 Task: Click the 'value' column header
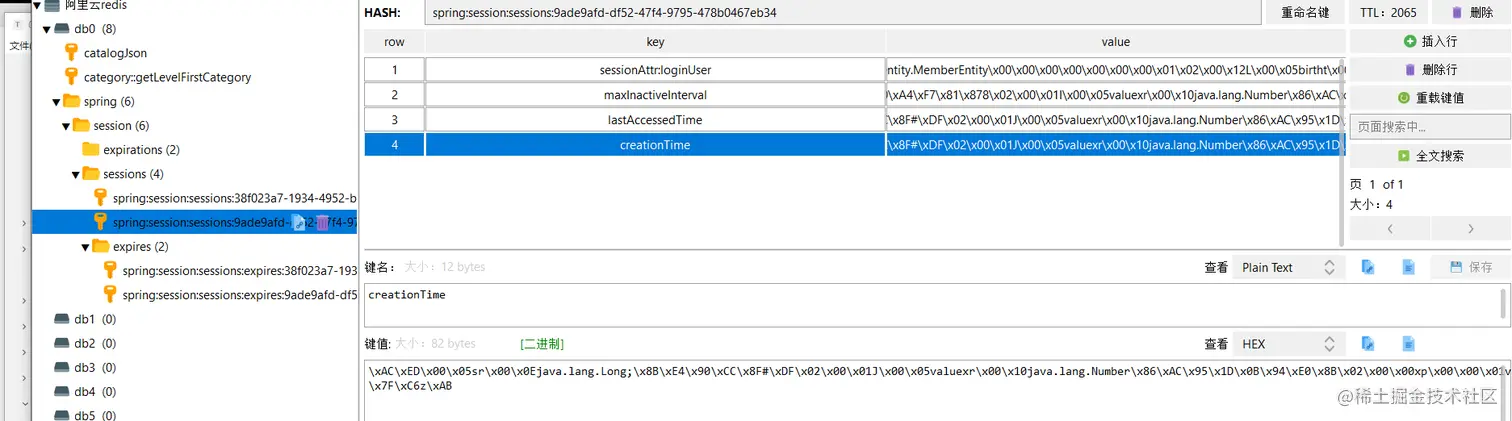click(1115, 42)
